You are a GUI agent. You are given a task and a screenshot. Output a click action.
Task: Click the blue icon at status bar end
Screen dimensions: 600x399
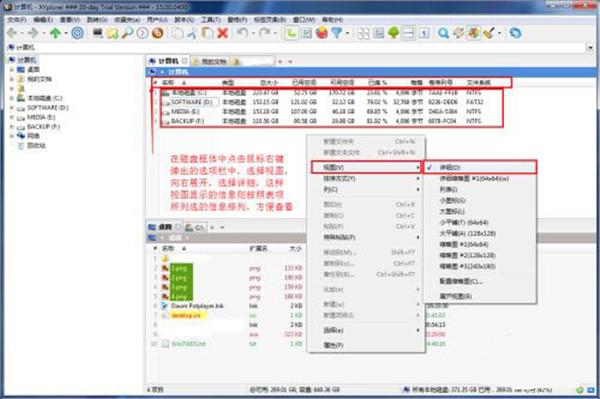pyautogui.click(x=591, y=390)
